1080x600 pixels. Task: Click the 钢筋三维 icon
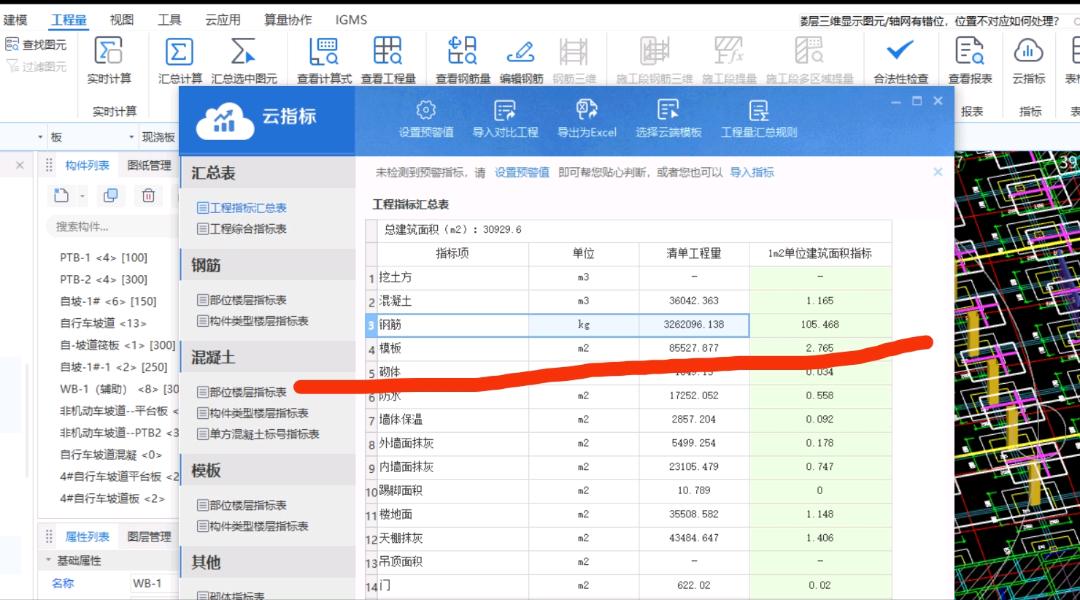click(574, 52)
